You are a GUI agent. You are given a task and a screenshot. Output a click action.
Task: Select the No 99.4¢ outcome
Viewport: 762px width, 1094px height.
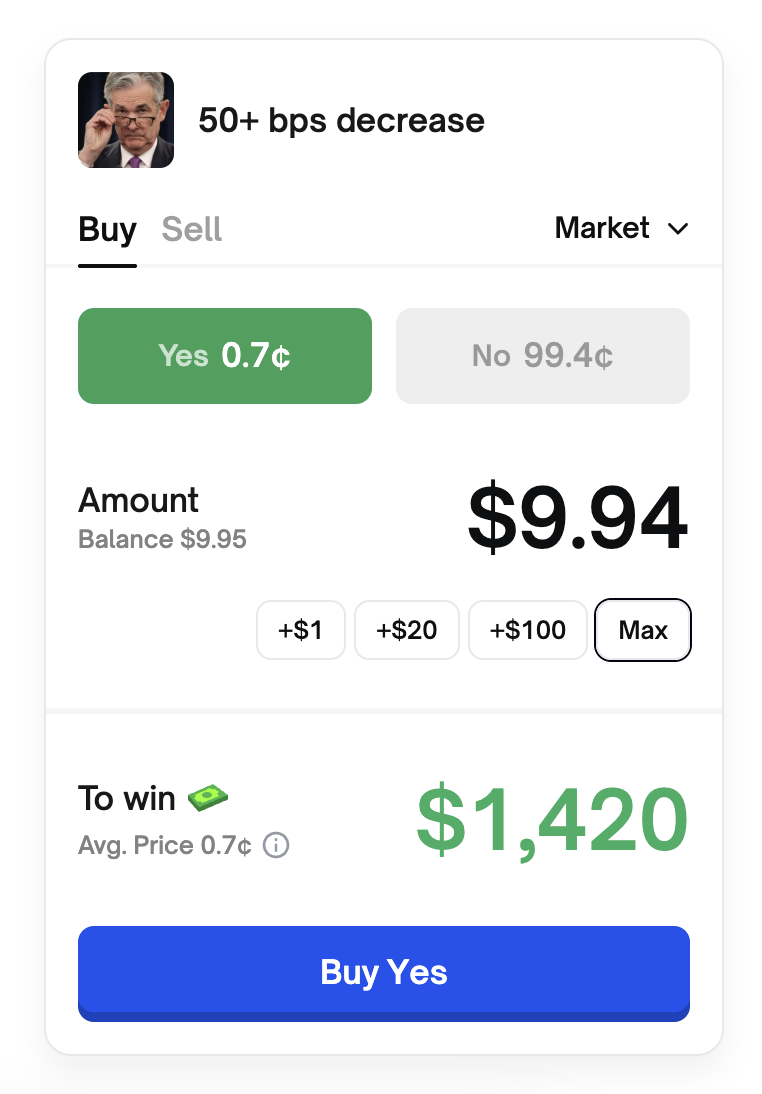(543, 356)
